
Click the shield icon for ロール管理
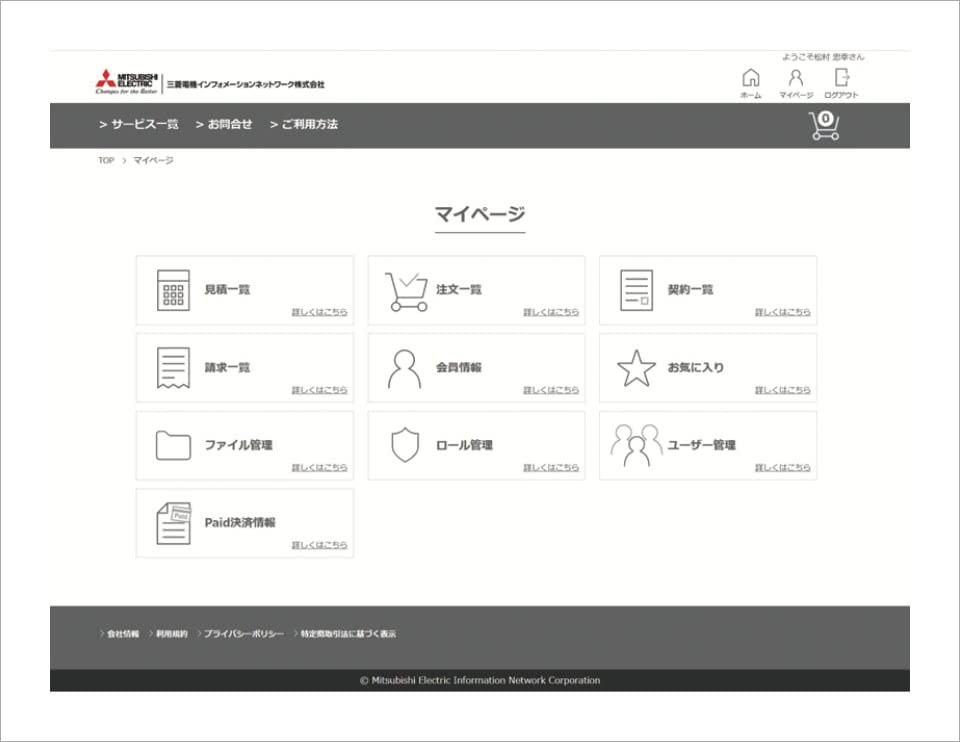pos(405,445)
